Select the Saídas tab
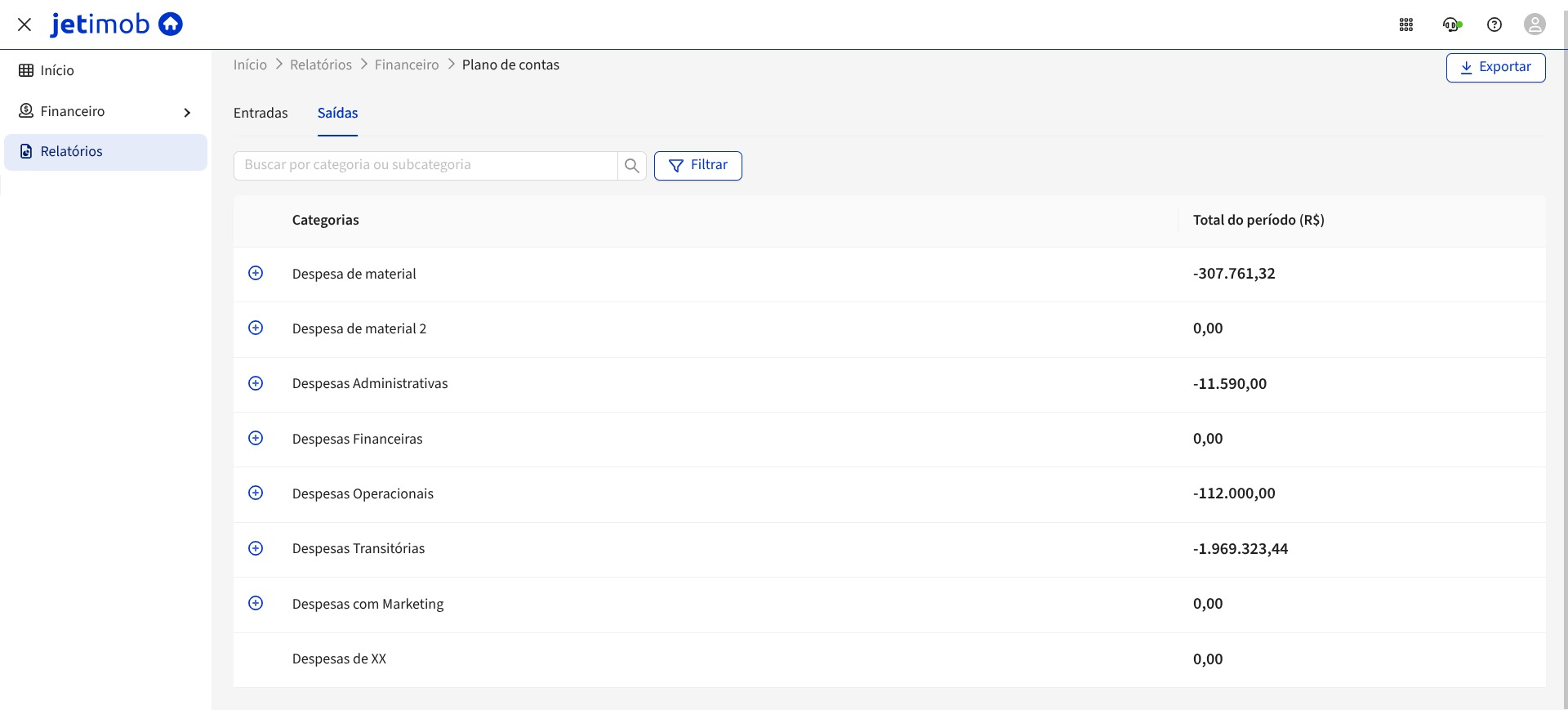Viewport: 1568px width, 710px height. click(337, 114)
